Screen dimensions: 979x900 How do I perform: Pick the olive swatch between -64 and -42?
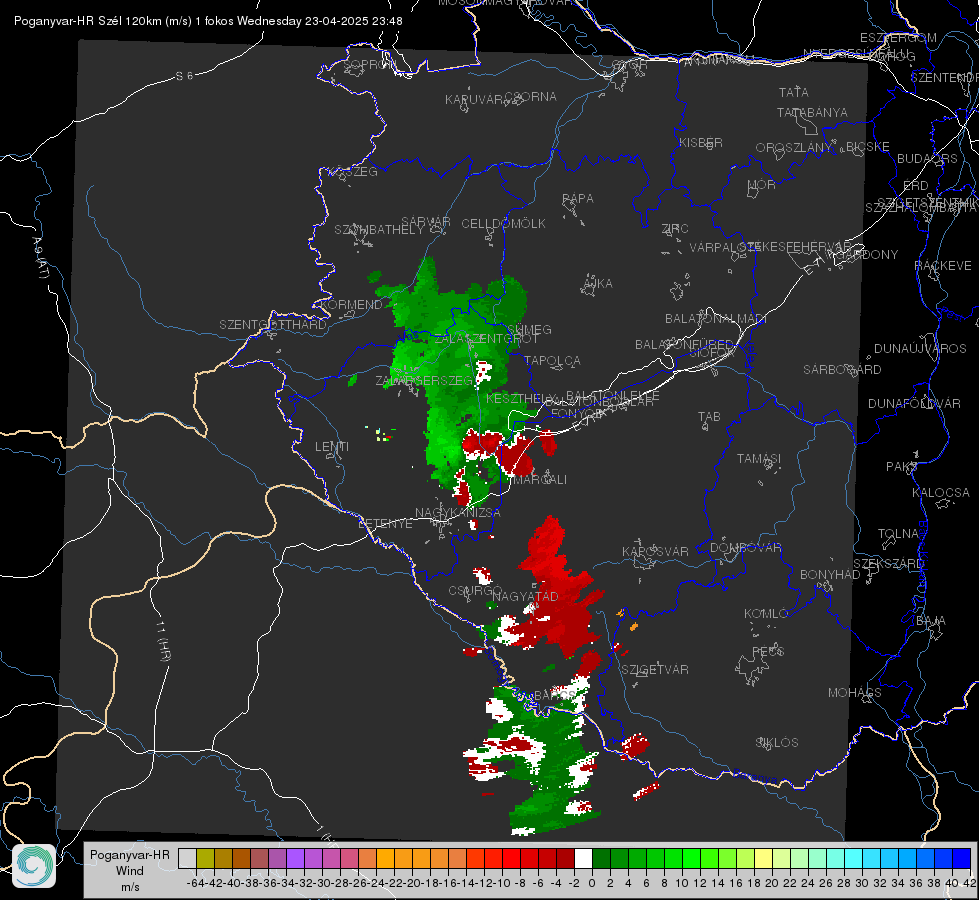tap(205, 858)
